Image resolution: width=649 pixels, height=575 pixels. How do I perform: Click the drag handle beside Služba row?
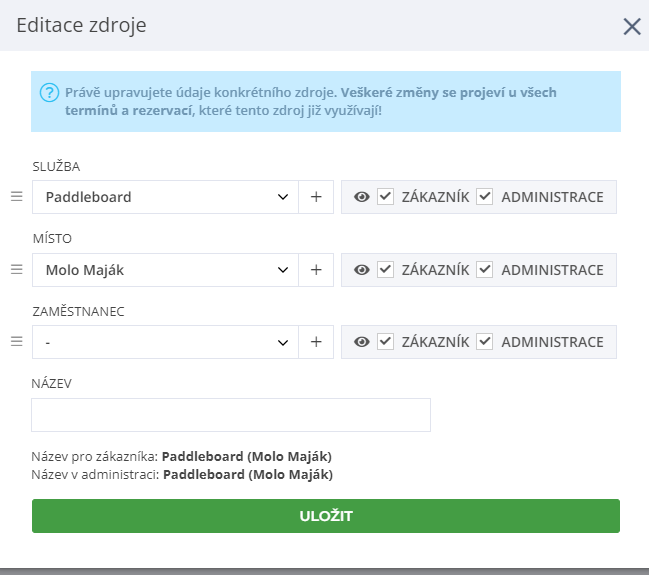coord(16,197)
